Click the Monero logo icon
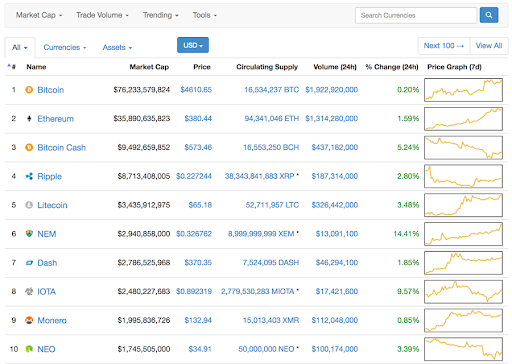 coord(29,320)
